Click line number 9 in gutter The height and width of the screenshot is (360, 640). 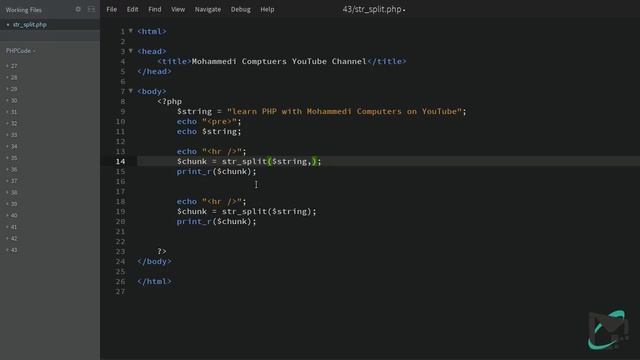tap(123, 111)
